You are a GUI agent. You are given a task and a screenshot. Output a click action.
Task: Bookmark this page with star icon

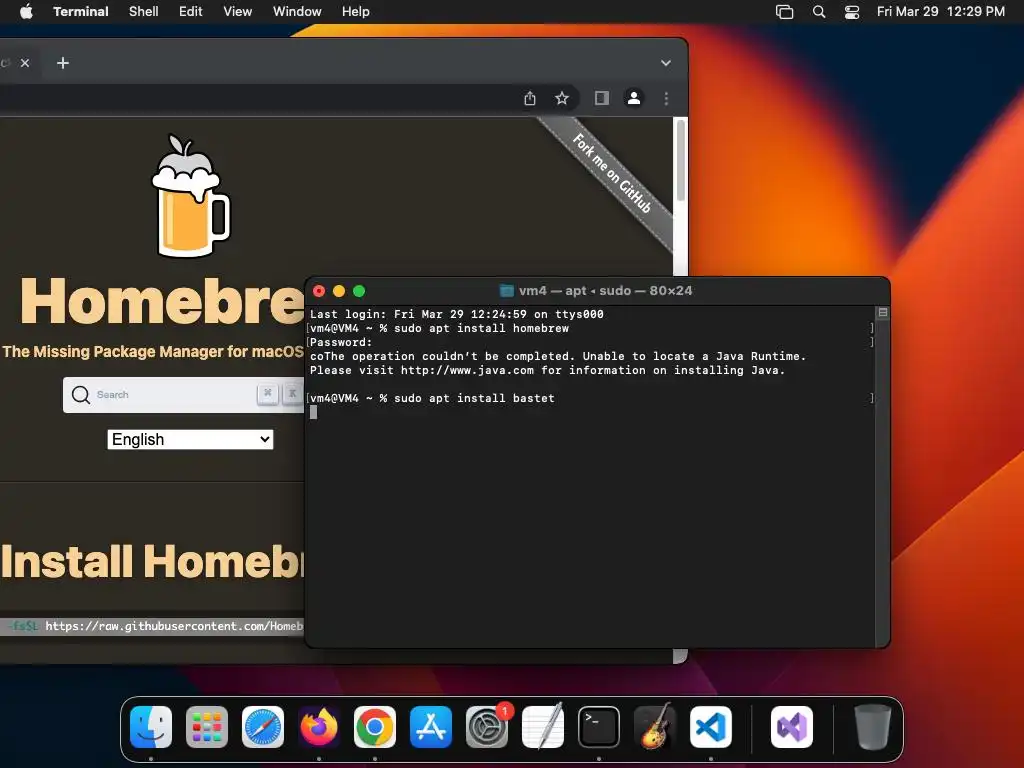coord(562,98)
